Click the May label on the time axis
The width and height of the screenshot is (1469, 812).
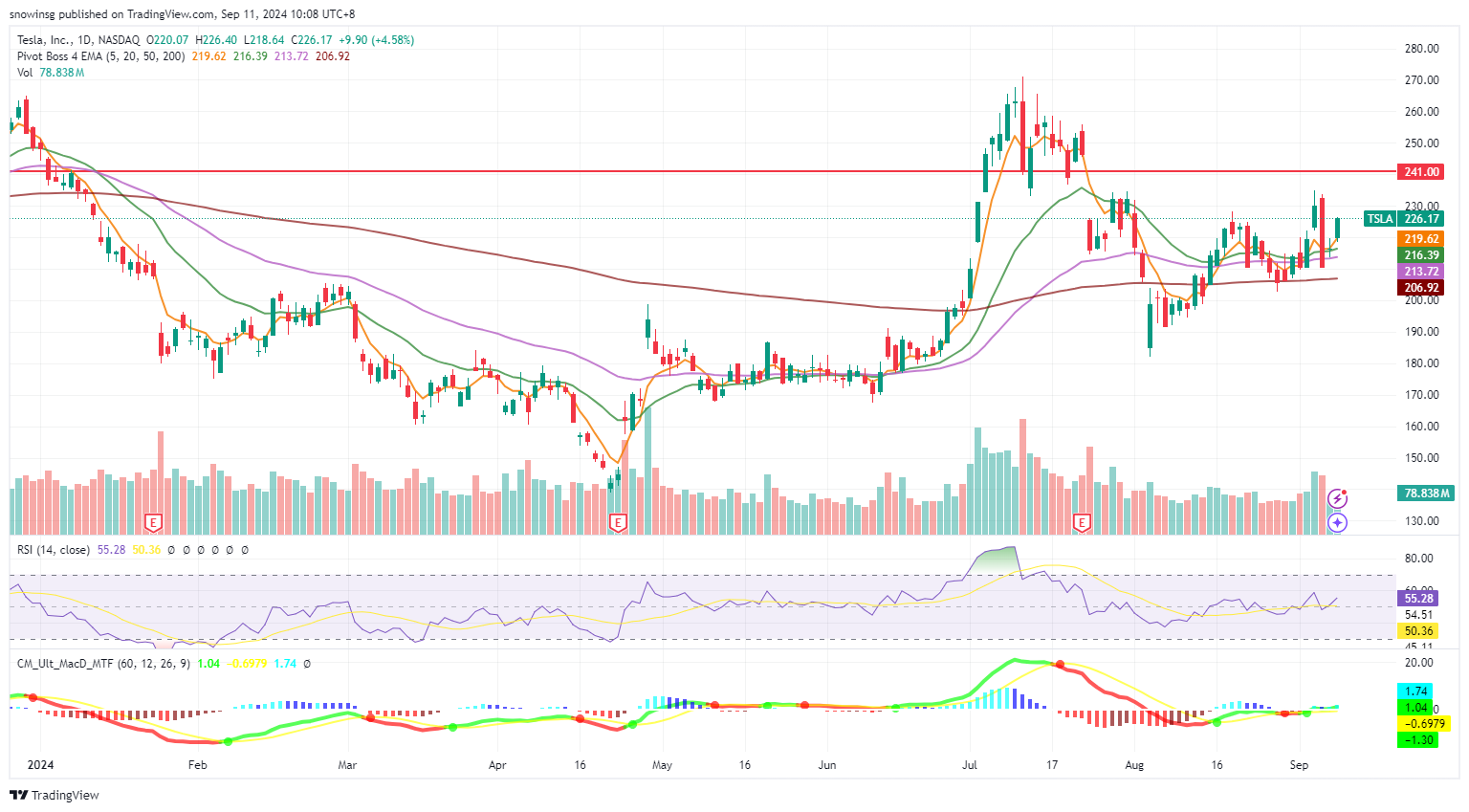pyautogui.click(x=662, y=765)
